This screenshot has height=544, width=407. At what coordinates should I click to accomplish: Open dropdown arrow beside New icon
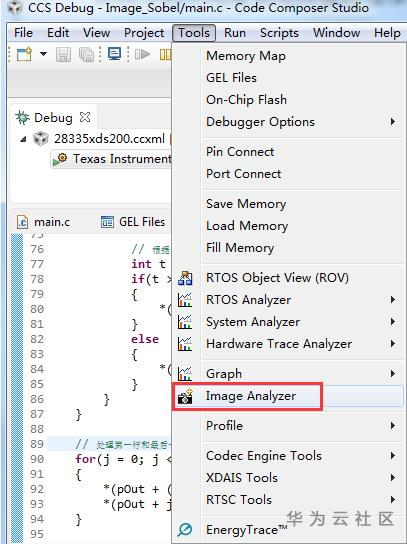tap(43, 54)
